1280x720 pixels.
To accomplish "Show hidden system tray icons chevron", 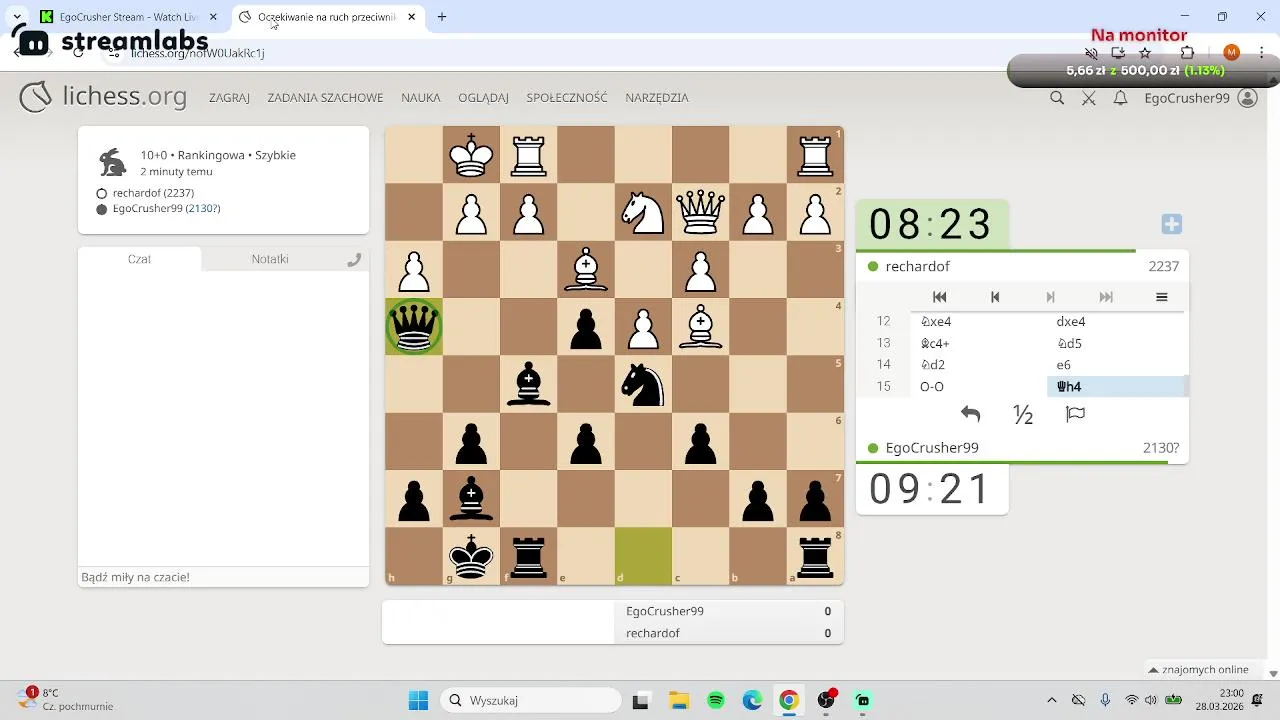I will [x=1051, y=700].
